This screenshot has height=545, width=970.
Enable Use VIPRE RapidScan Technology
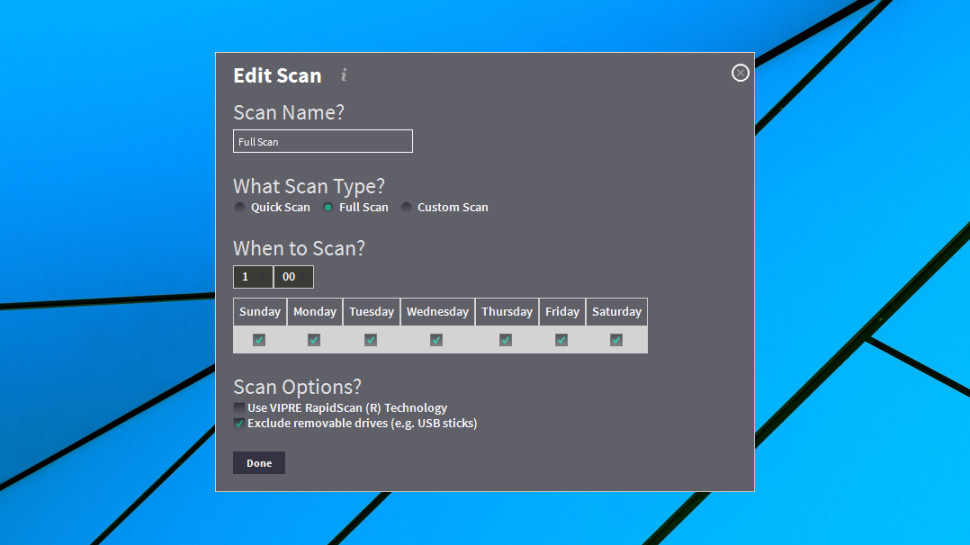[x=239, y=408]
